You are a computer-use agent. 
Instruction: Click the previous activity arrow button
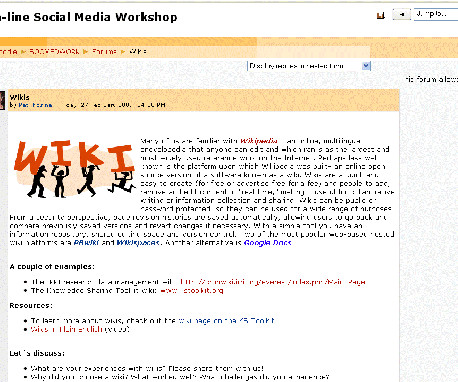(x=402, y=14)
